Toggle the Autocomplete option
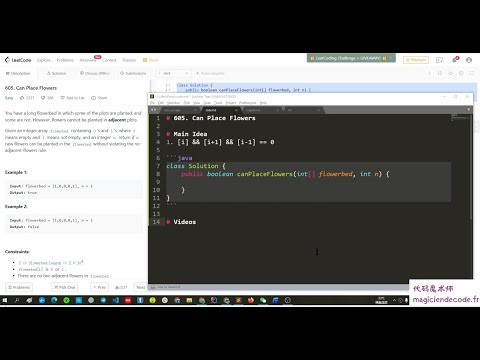 [x=210, y=73]
